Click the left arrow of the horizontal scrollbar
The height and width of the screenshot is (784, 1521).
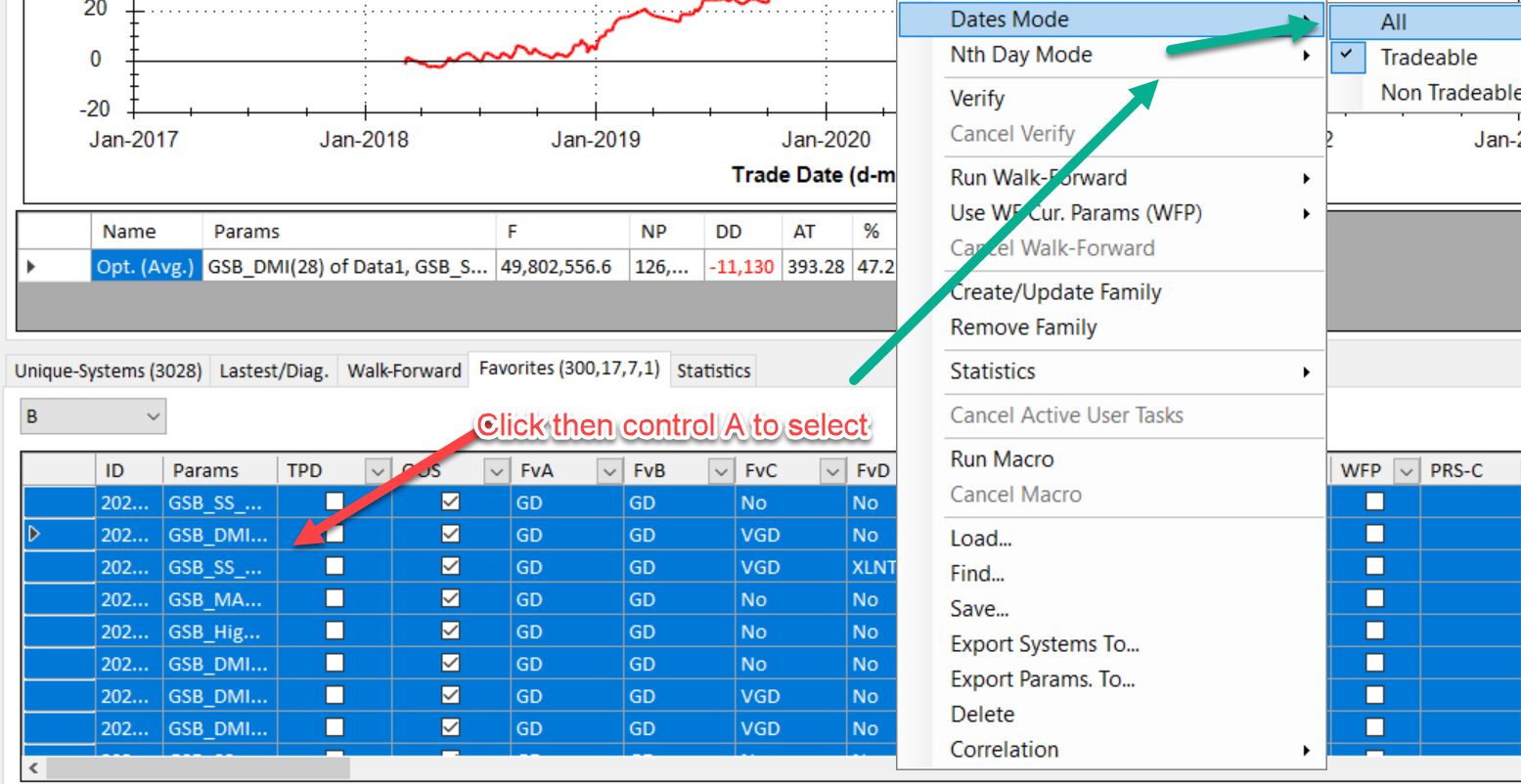tap(32, 767)
